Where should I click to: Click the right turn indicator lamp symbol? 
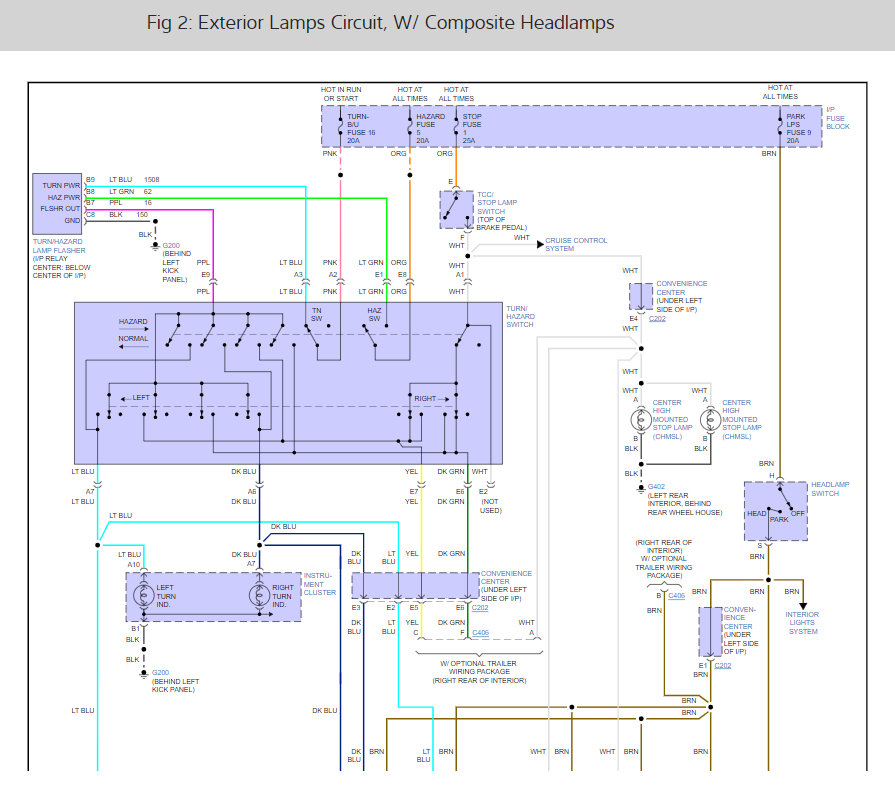click(x=260, y=595)
